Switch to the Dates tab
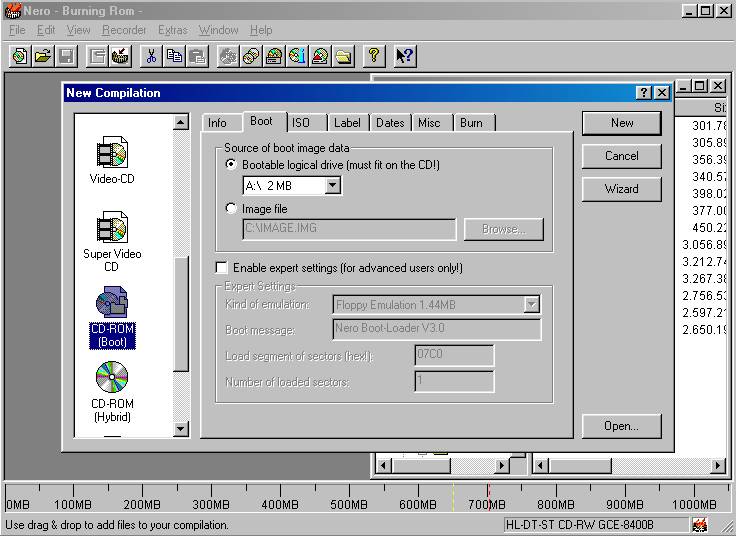The image size is (736, 536). [390, 123]
